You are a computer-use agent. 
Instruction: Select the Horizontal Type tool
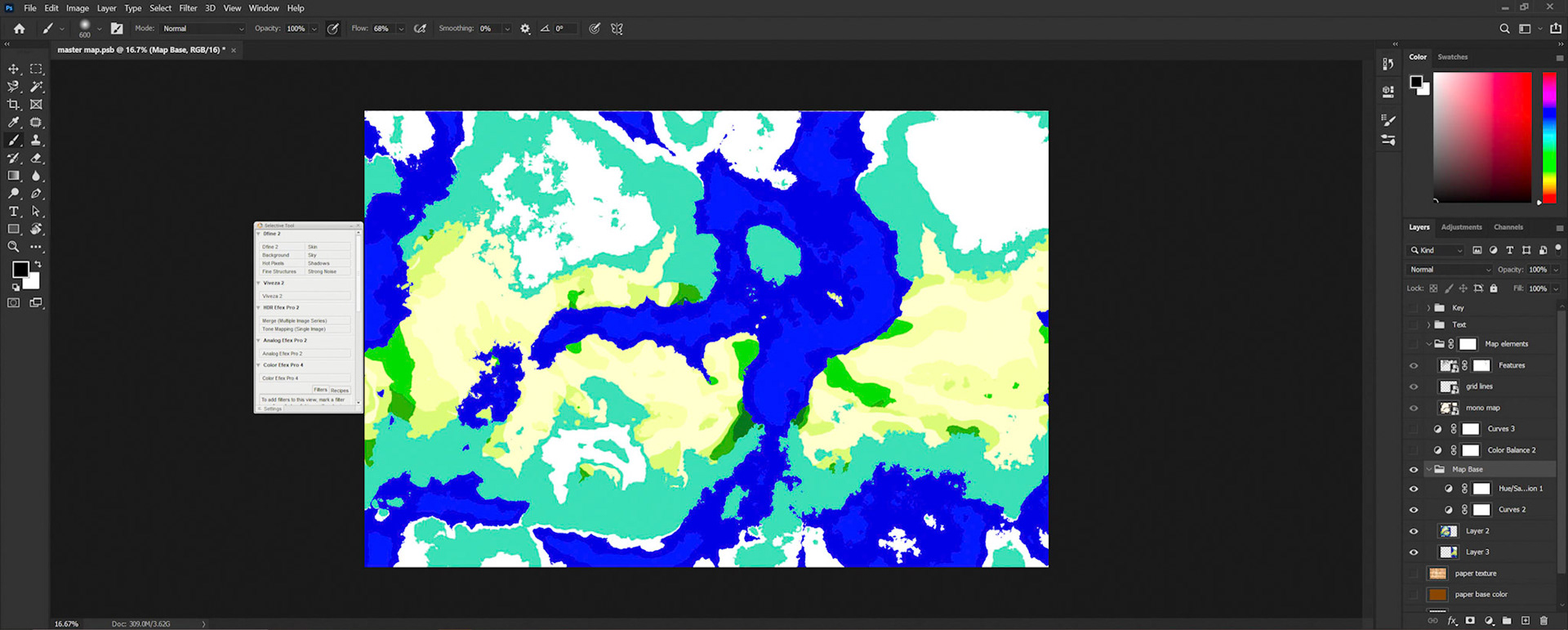tap(14, 212)
